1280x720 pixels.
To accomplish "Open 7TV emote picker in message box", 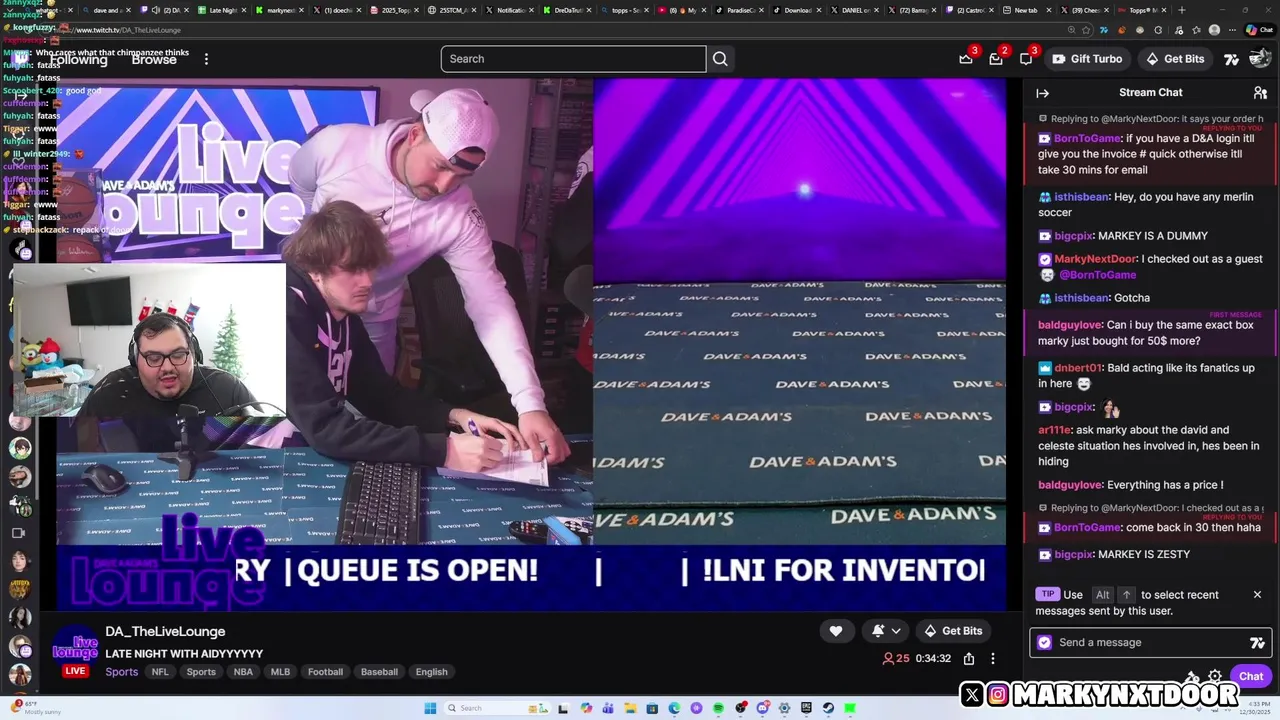I will pos(1257,643).
